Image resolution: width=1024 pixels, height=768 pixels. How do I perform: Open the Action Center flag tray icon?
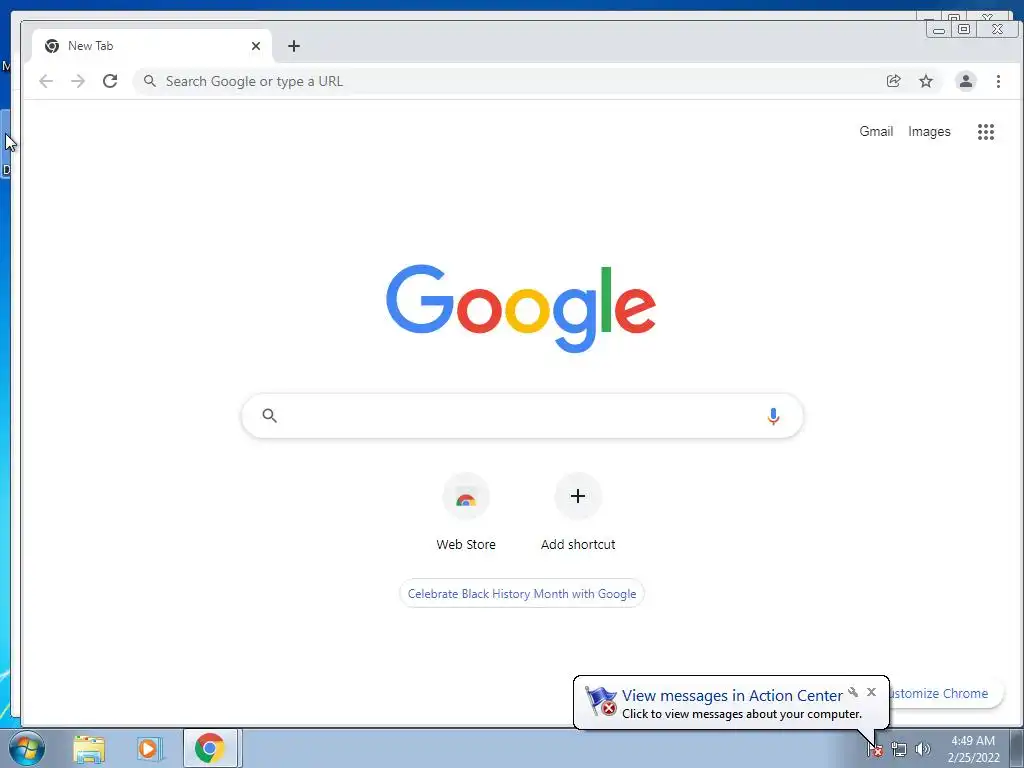875,750
